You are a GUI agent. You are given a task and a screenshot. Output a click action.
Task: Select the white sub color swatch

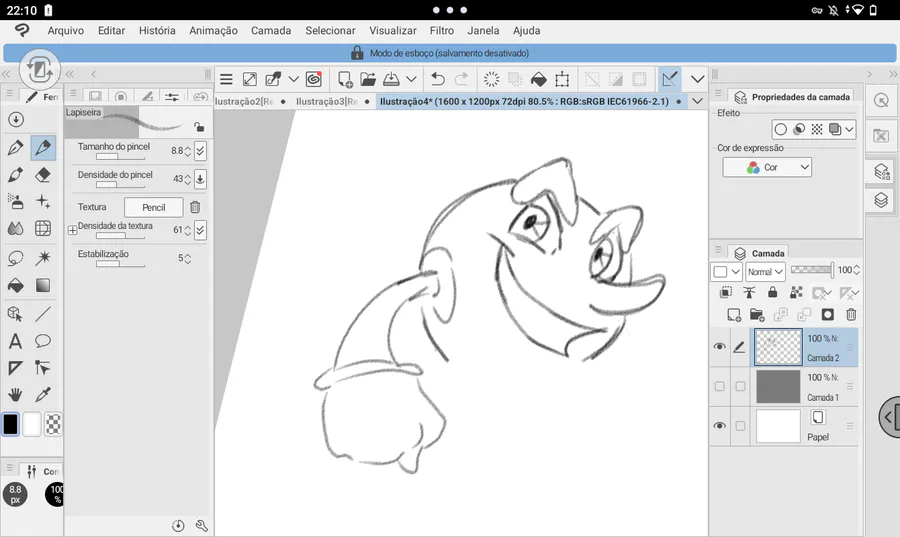click(x=32, y=425)
